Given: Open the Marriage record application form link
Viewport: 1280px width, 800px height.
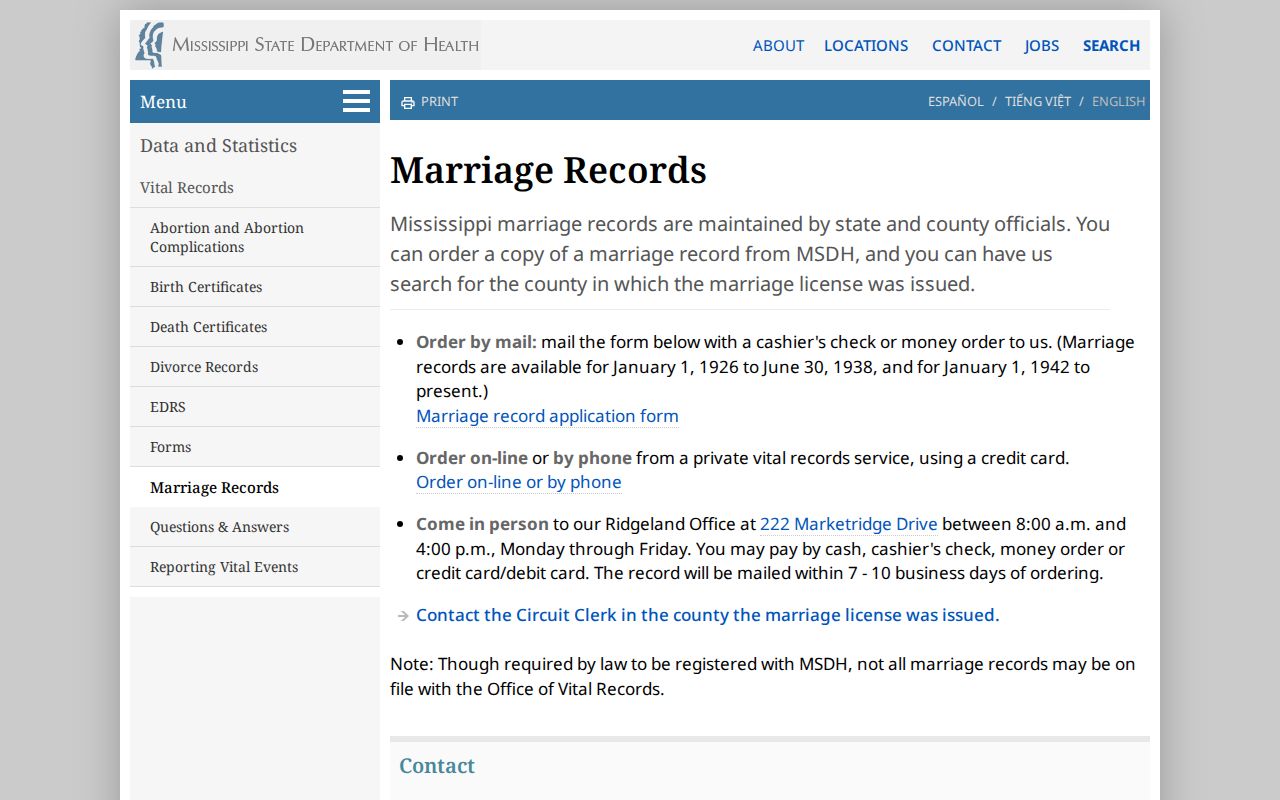Looking at the screenshot, I should pyautogui.click(x=547, y=416).
